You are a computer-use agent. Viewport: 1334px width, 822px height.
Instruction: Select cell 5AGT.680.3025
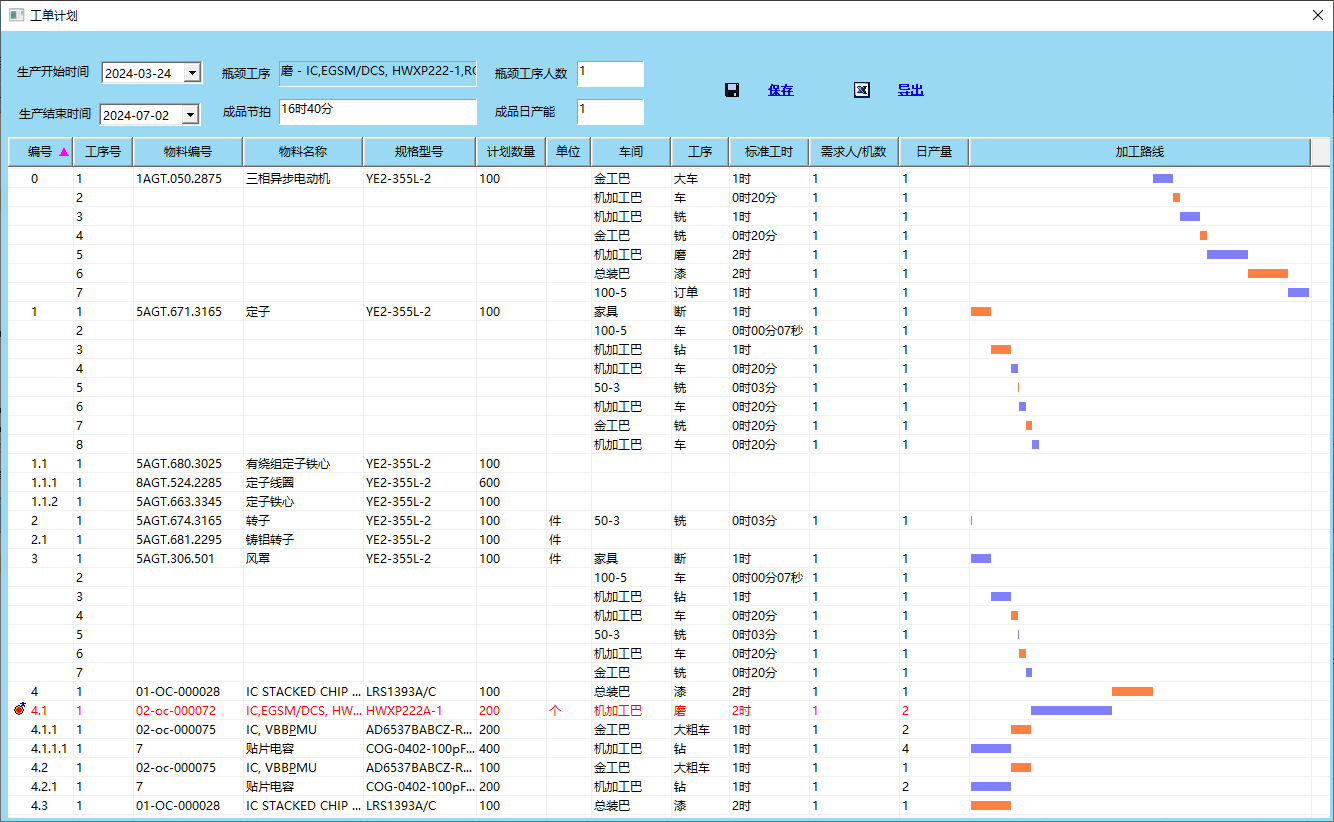188,464
